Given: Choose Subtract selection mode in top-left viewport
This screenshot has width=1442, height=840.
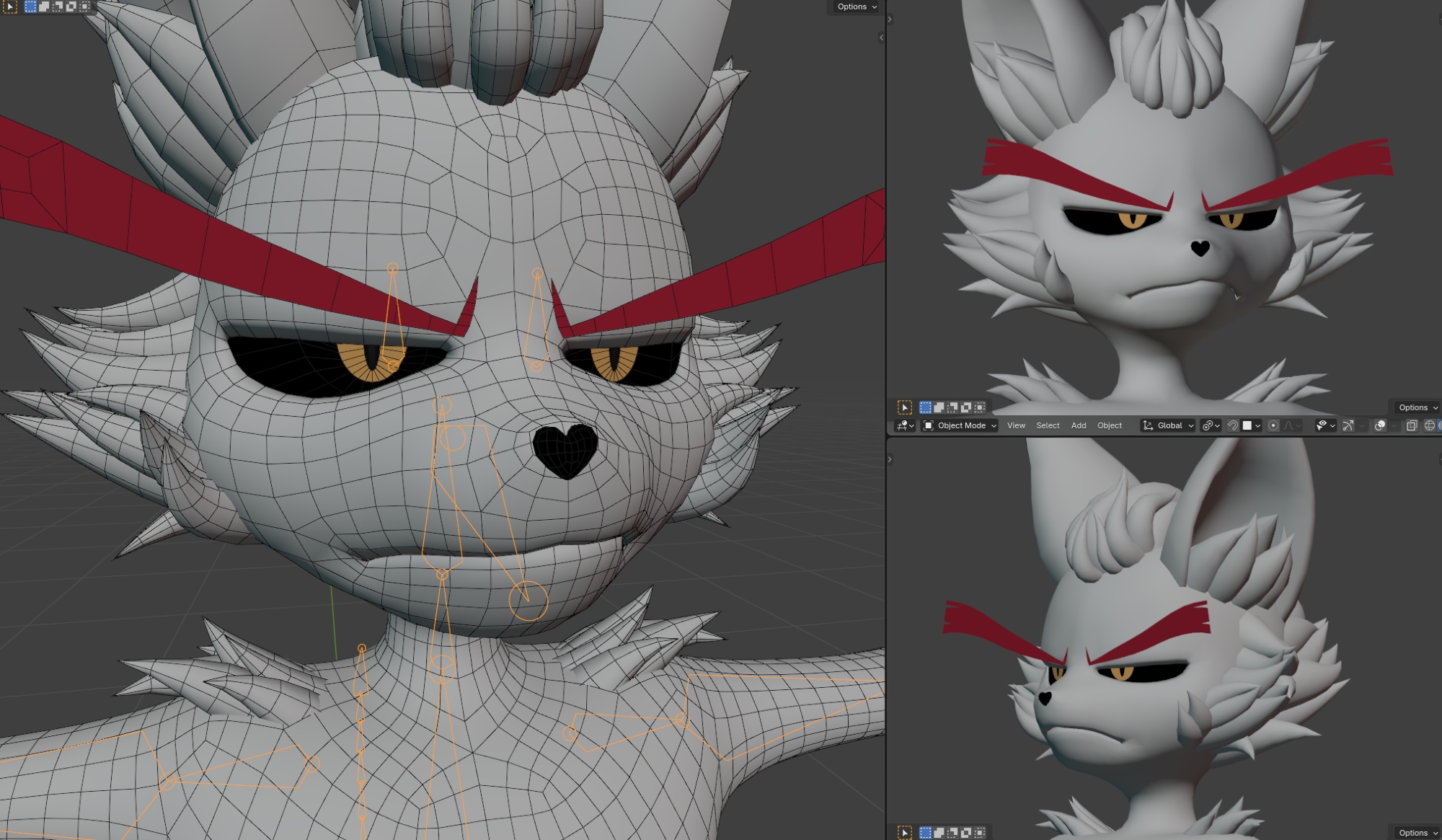Looking at the screenshot, I should [58, 6].
